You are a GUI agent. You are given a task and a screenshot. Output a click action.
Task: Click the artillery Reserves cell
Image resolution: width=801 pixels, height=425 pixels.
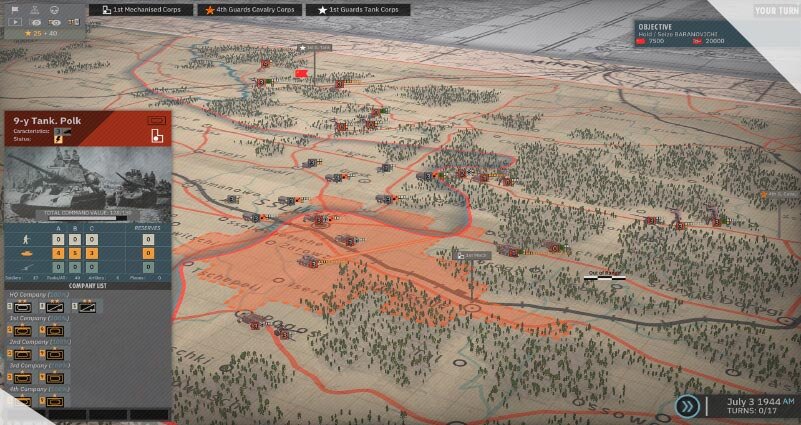pyautogui.click(x=148, y=267)
